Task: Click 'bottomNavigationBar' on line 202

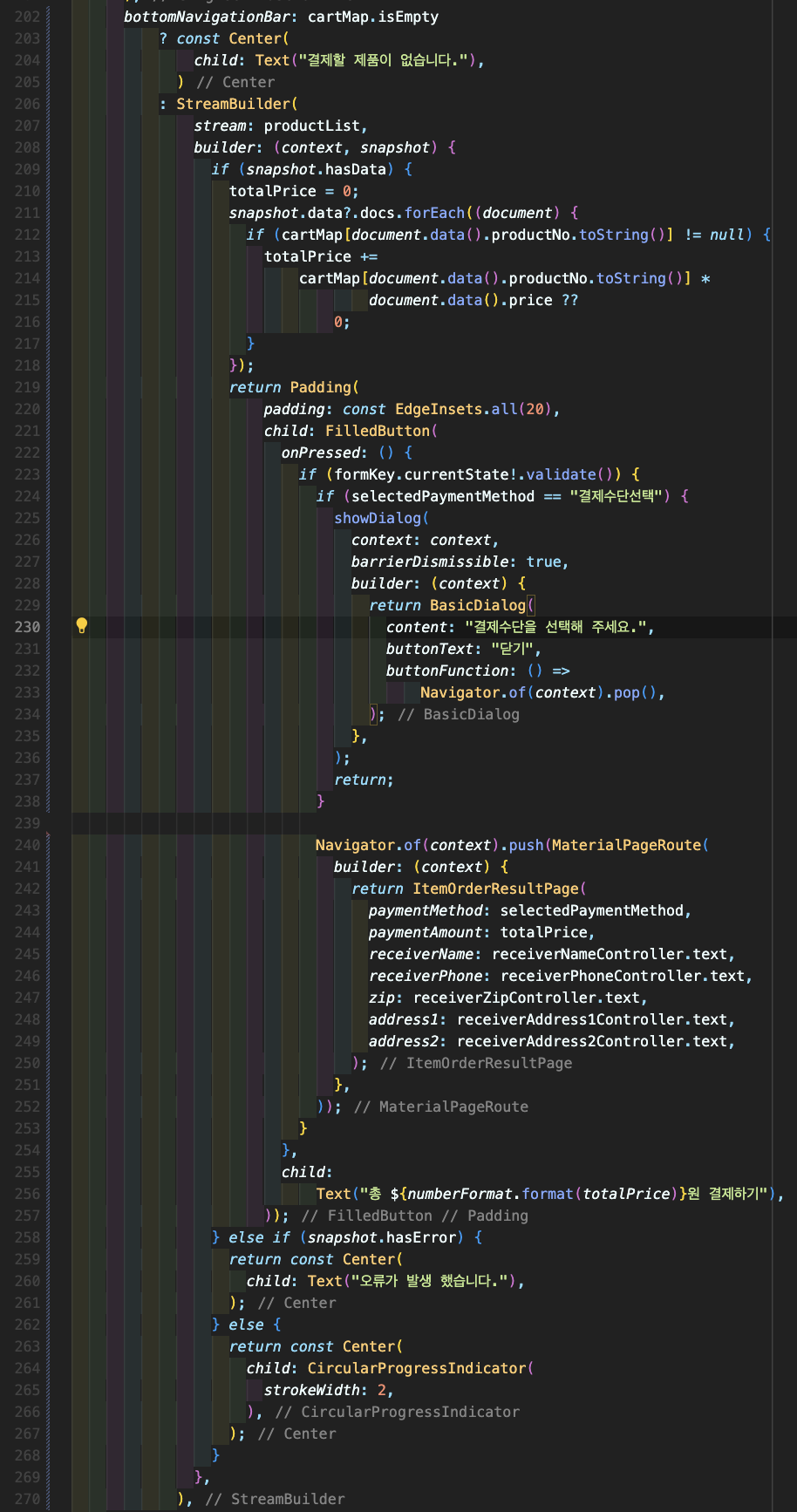Action: [207, 17]
